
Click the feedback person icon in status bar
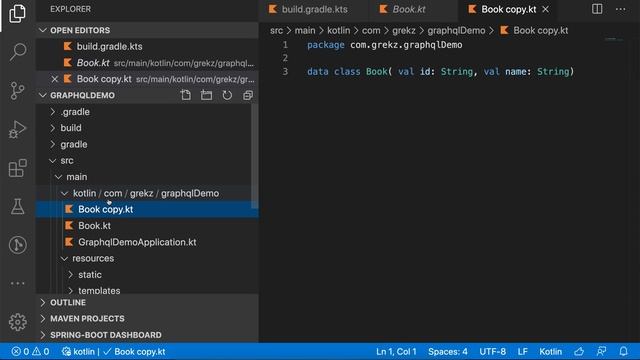tap(601, 351)
